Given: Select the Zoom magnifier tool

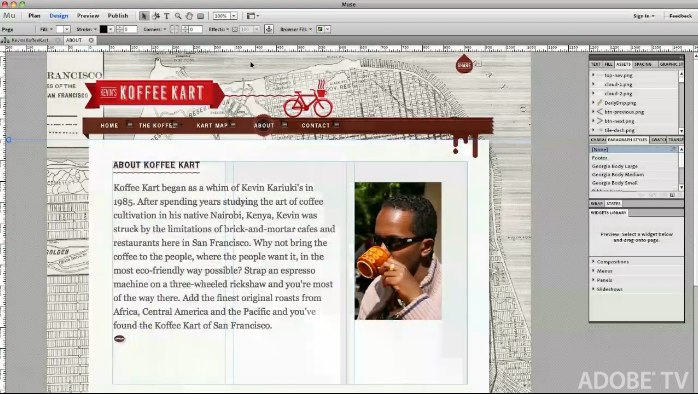Looking at the screenshot, I should [x=178, y=16].
